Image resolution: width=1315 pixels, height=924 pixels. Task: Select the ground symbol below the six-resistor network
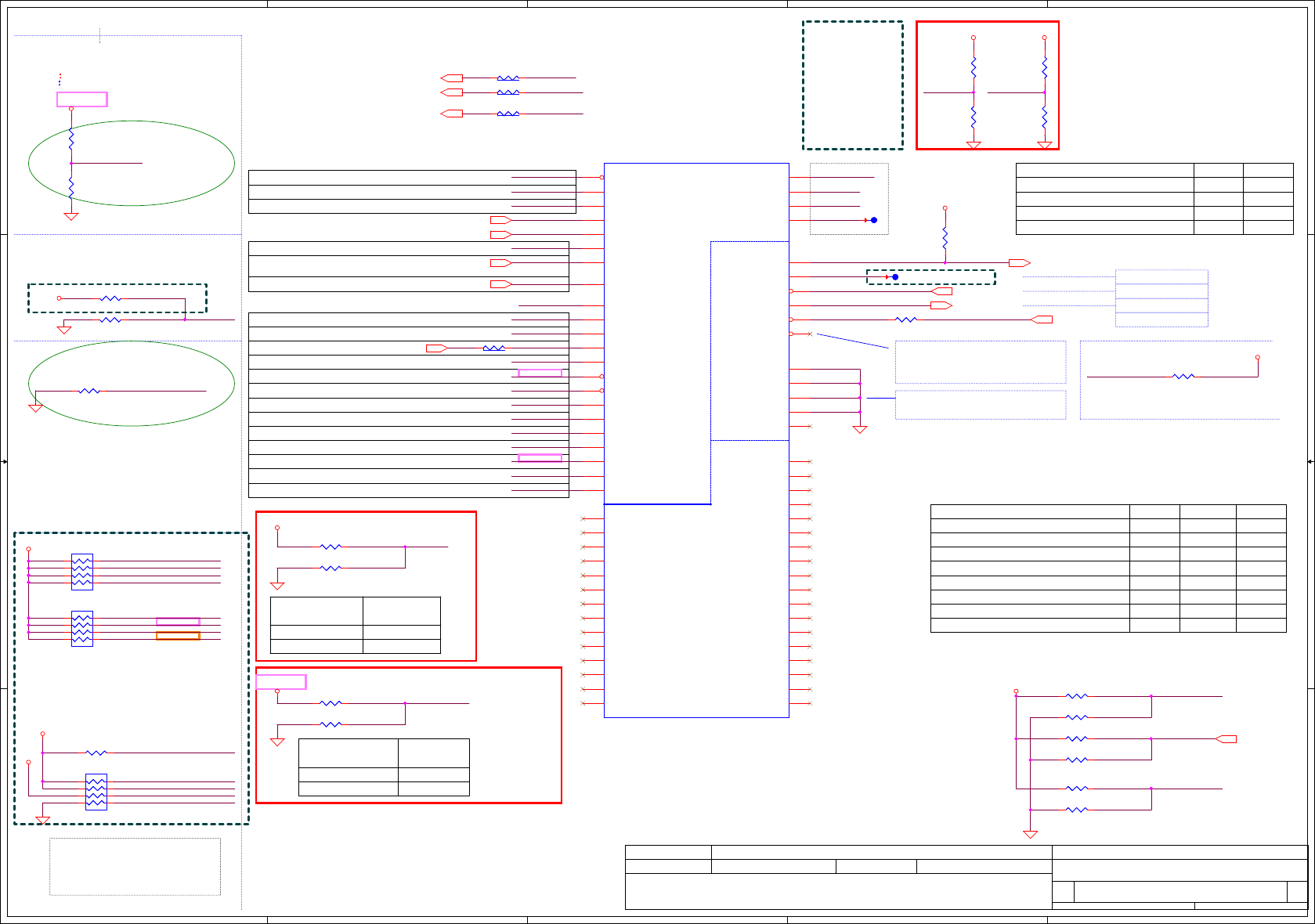click(x=1031, y=835)
